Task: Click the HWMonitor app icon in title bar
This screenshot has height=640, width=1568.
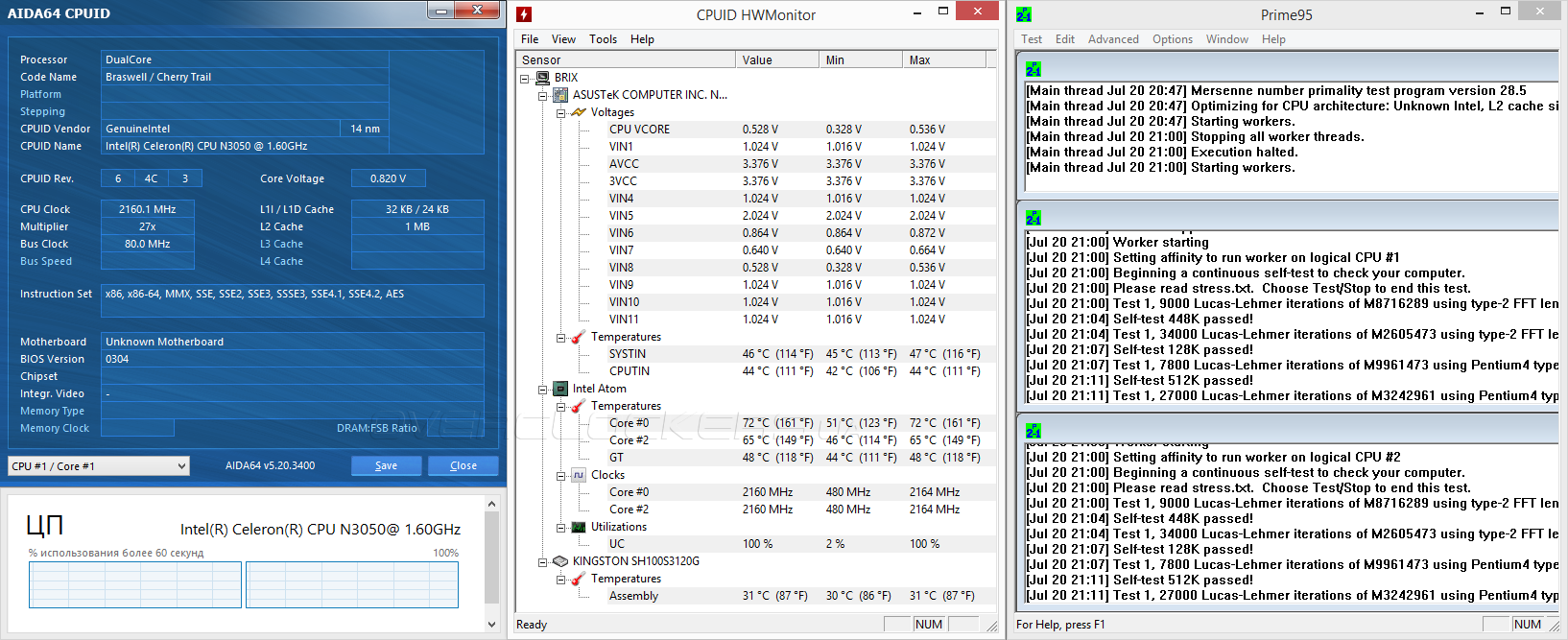Action: 524,14
